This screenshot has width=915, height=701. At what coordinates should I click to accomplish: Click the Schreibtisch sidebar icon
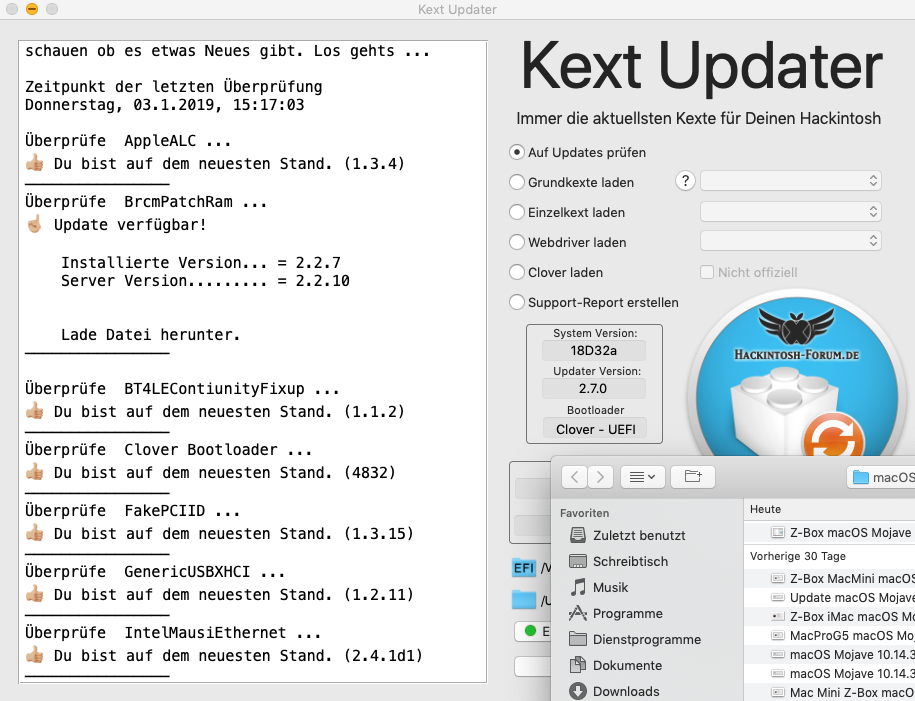pos(578,562)
